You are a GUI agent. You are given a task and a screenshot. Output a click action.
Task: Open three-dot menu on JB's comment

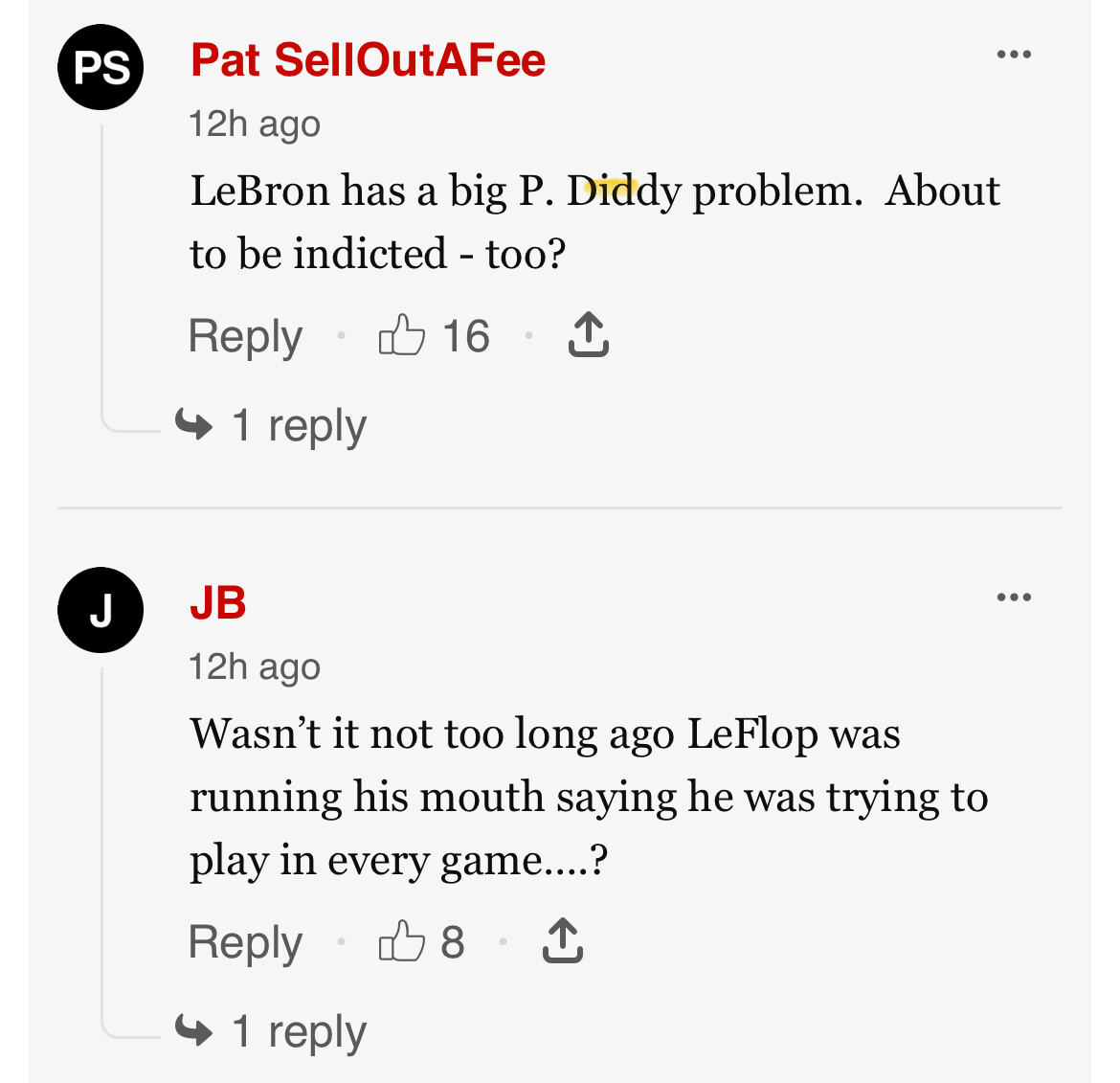1014,598
